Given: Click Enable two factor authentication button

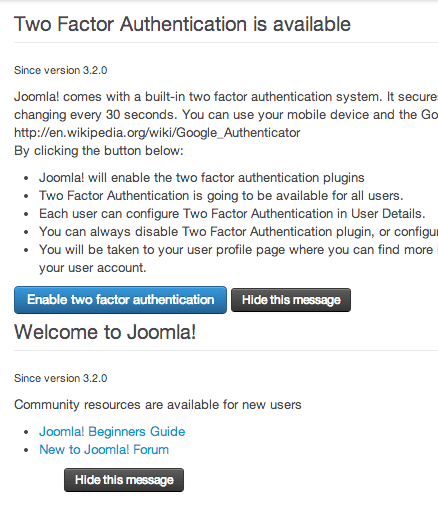Looking at the screenshot, I should click(x=120, y=300).
